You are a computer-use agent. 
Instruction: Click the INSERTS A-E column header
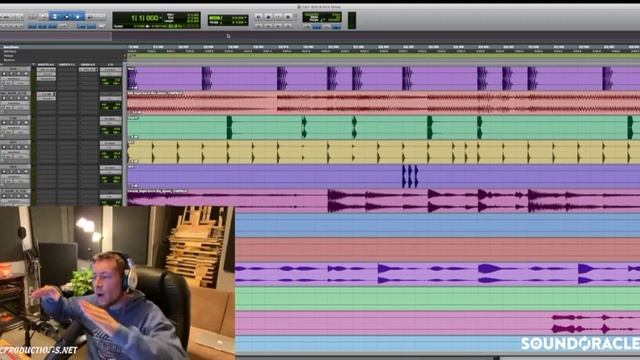point(46,64)
